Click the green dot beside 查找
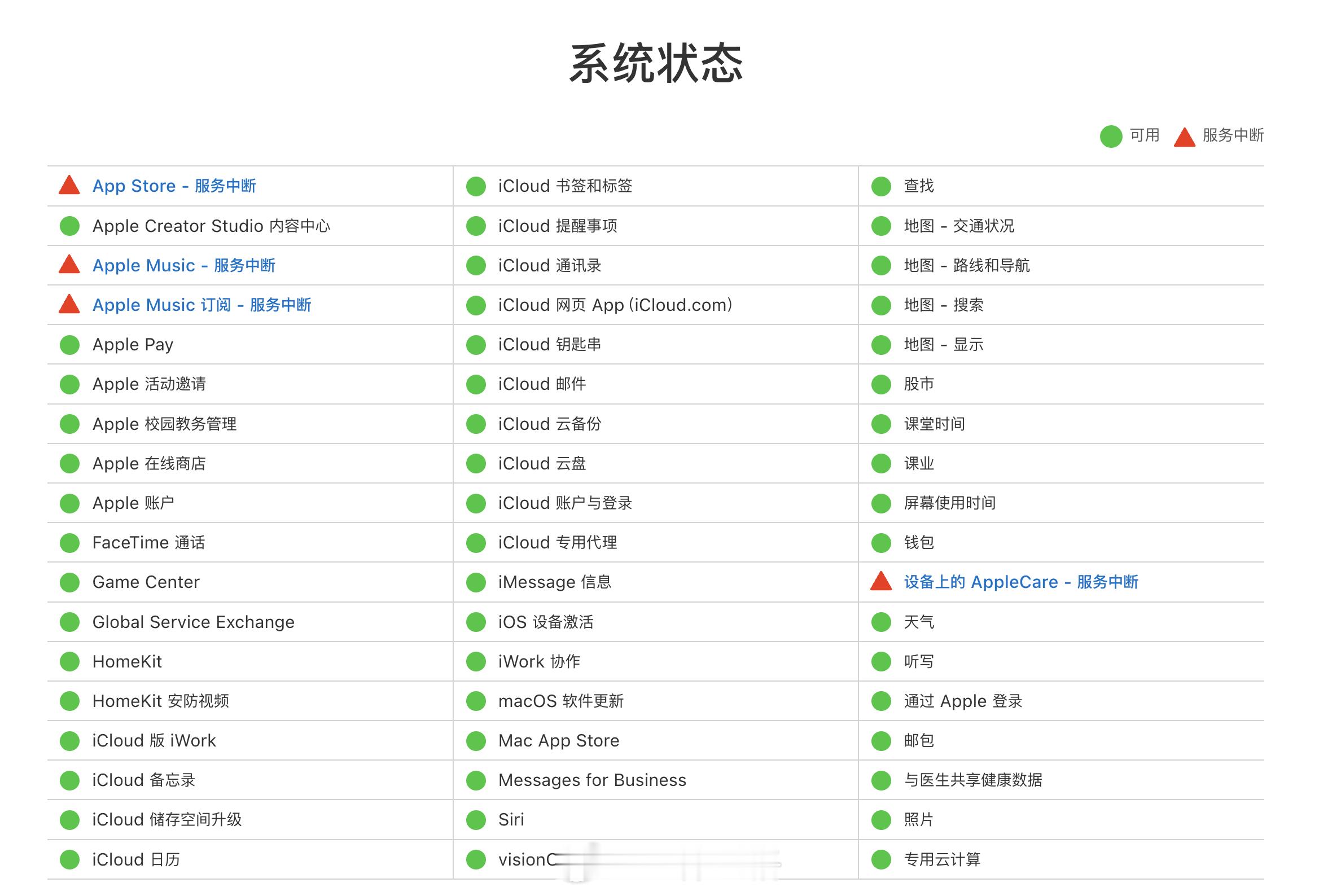This screenshot has width=1341, height=896. coord(881,186)
